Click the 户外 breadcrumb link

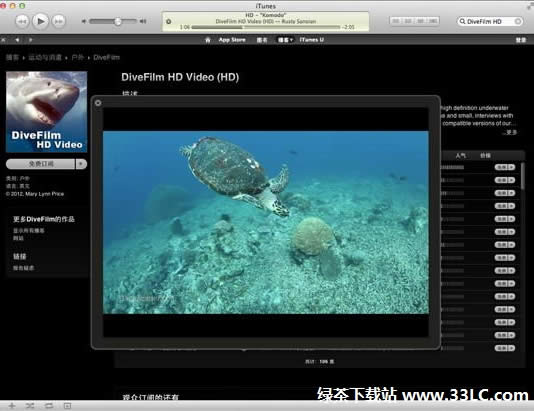(78, 57)
